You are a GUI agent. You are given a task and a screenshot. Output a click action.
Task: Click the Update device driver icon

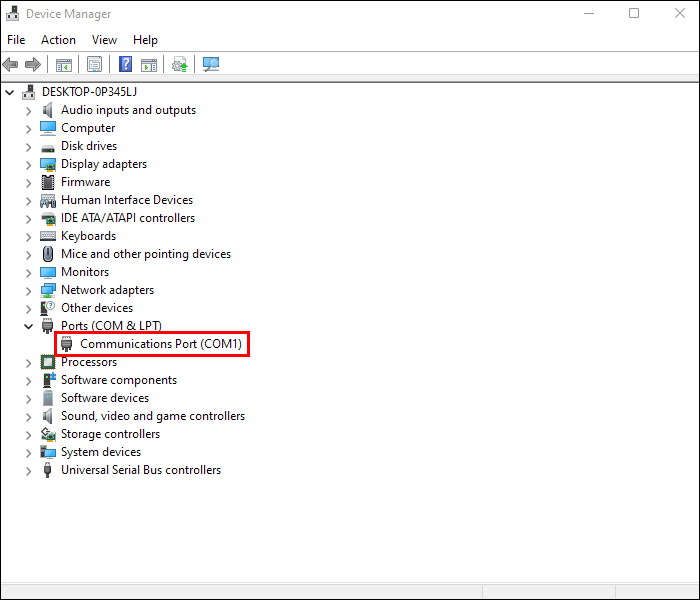(179, 65)
